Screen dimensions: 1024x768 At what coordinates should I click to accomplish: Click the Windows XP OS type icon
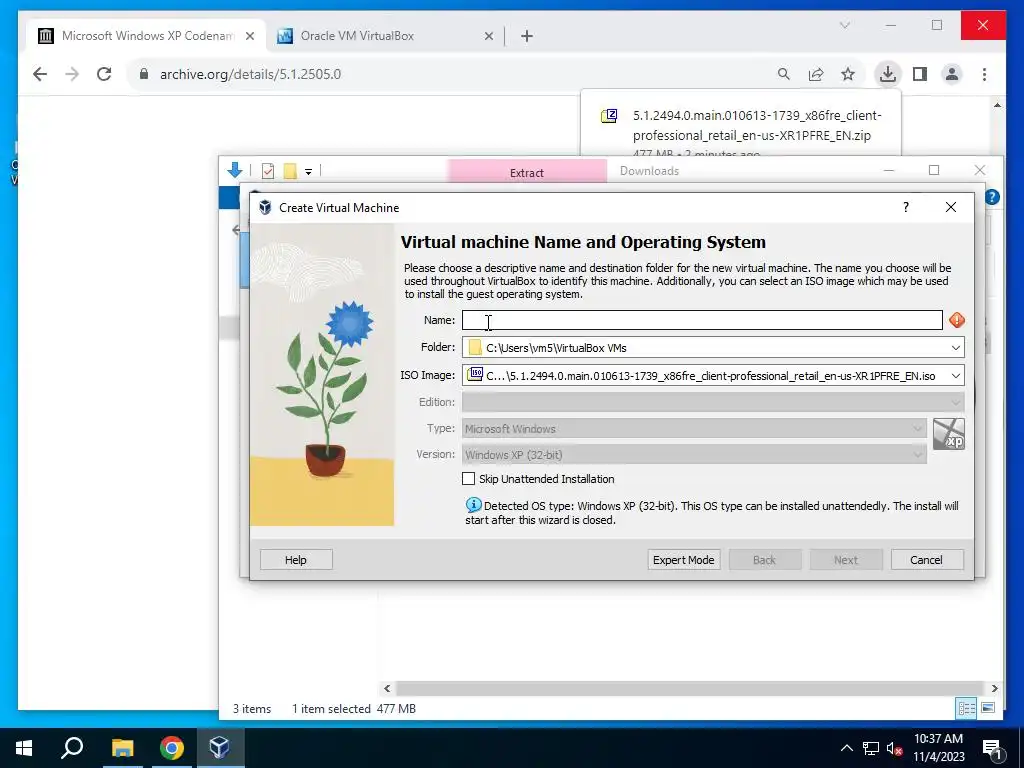tap(948, 434)
